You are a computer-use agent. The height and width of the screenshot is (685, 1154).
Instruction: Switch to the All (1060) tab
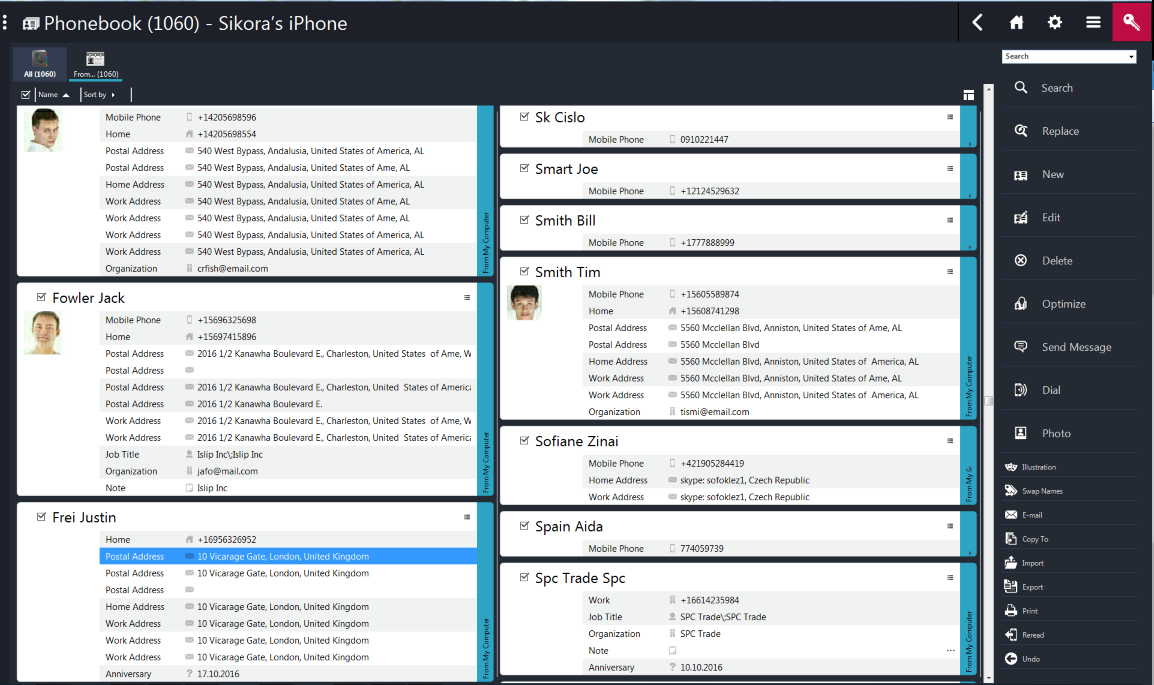[40, 64]
